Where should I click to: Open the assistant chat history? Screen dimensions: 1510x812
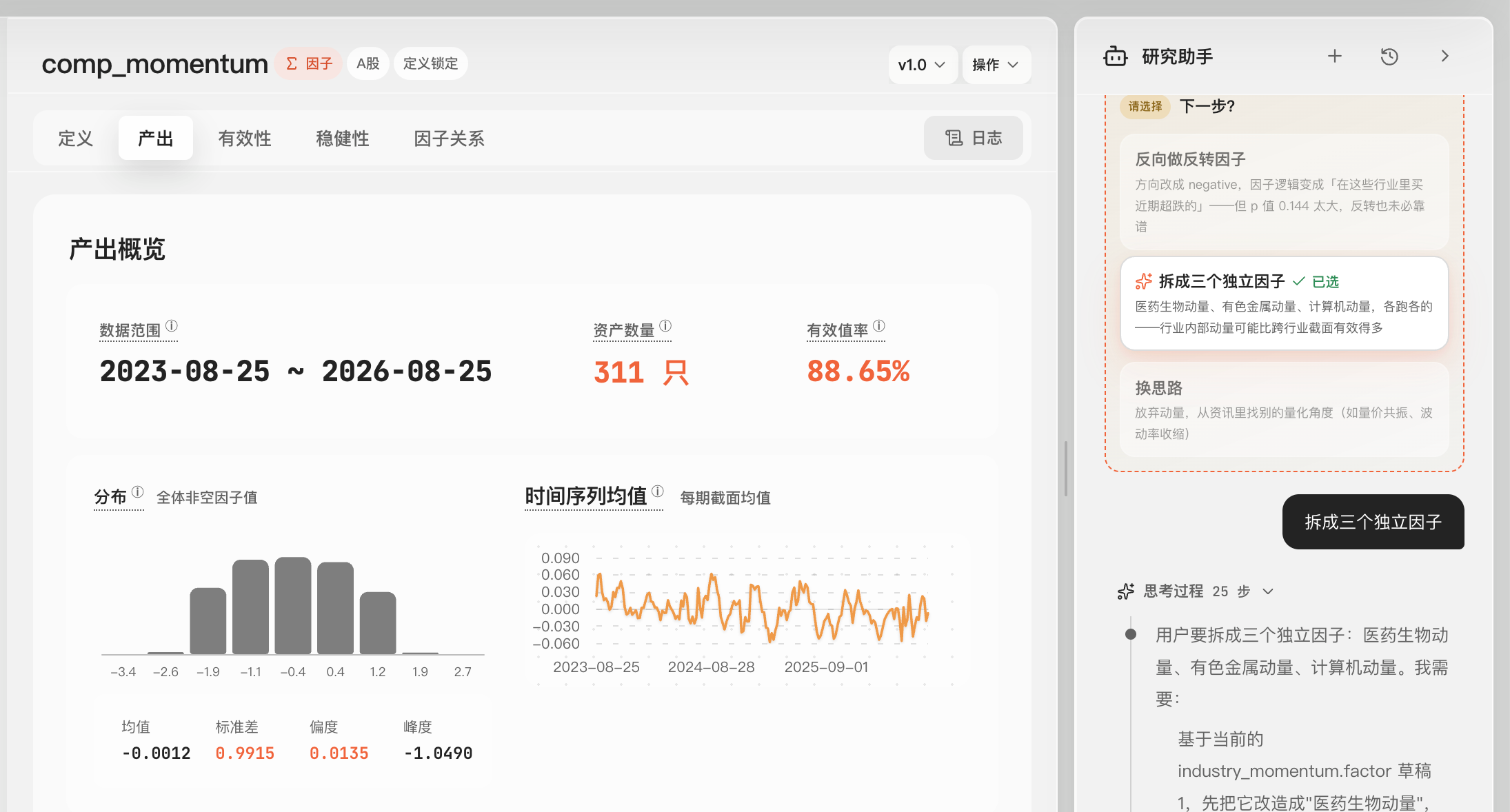(1389, 57)
